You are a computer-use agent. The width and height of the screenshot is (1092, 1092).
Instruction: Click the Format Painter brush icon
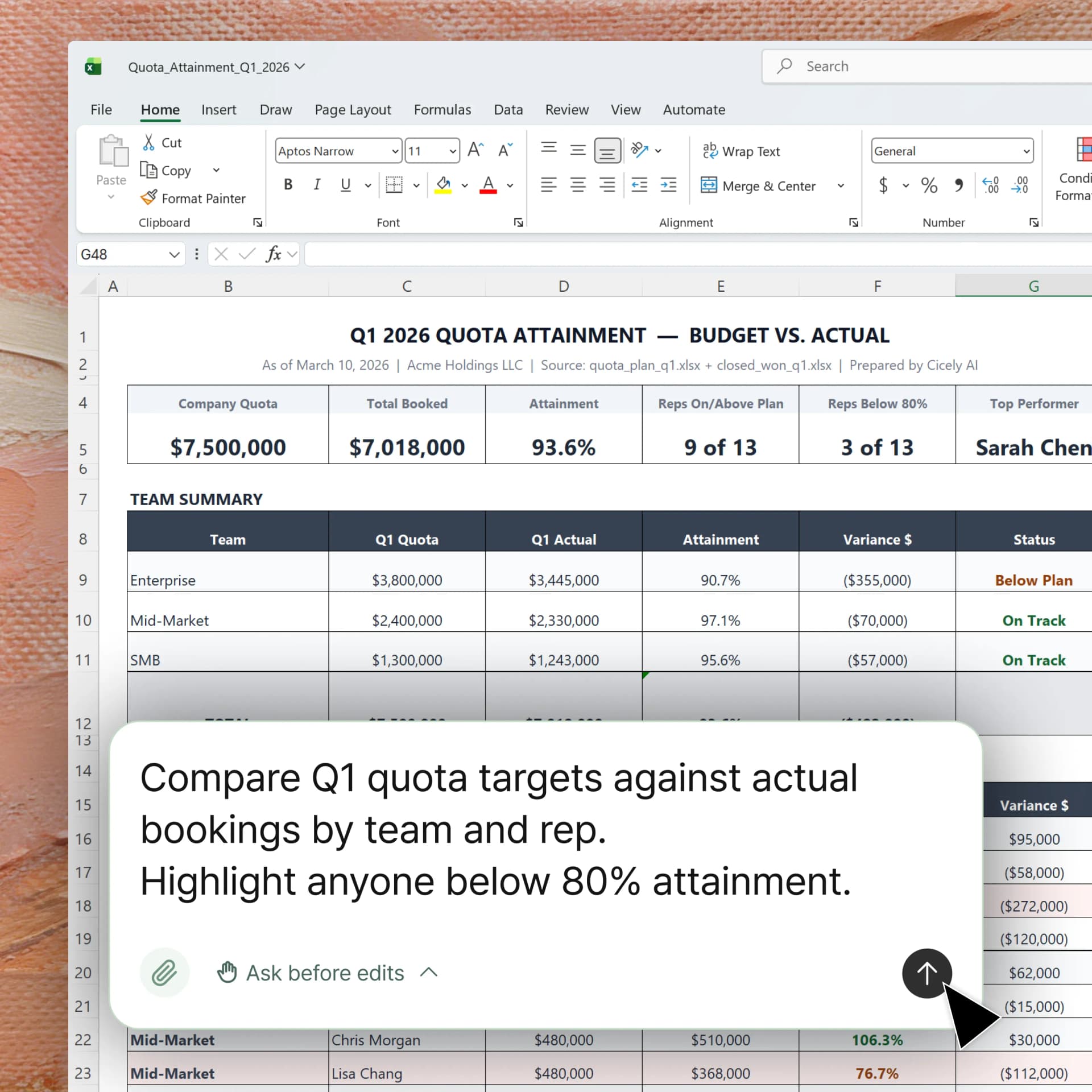[x=148, y=198]
